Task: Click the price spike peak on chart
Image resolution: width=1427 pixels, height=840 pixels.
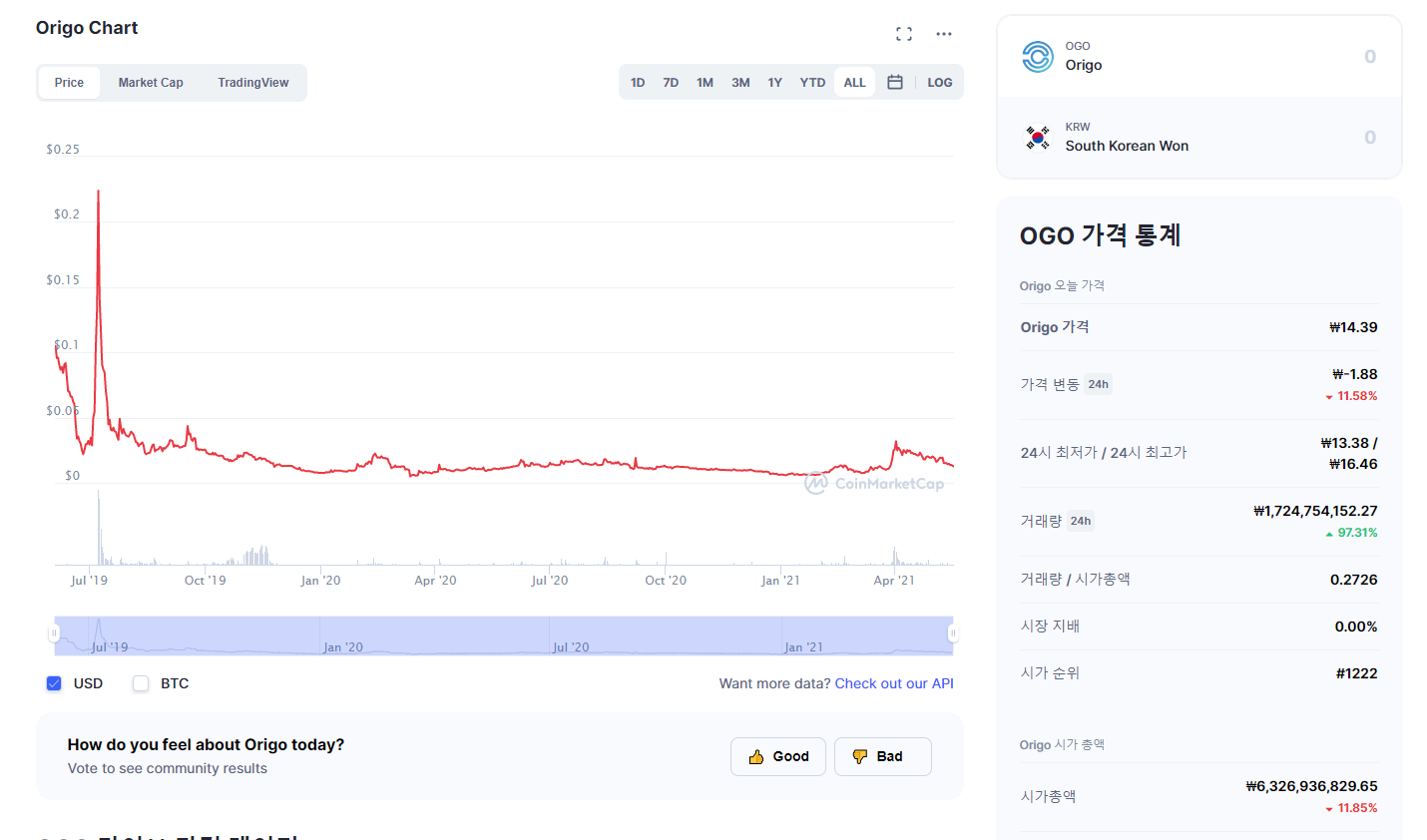Action: [98, 192]
